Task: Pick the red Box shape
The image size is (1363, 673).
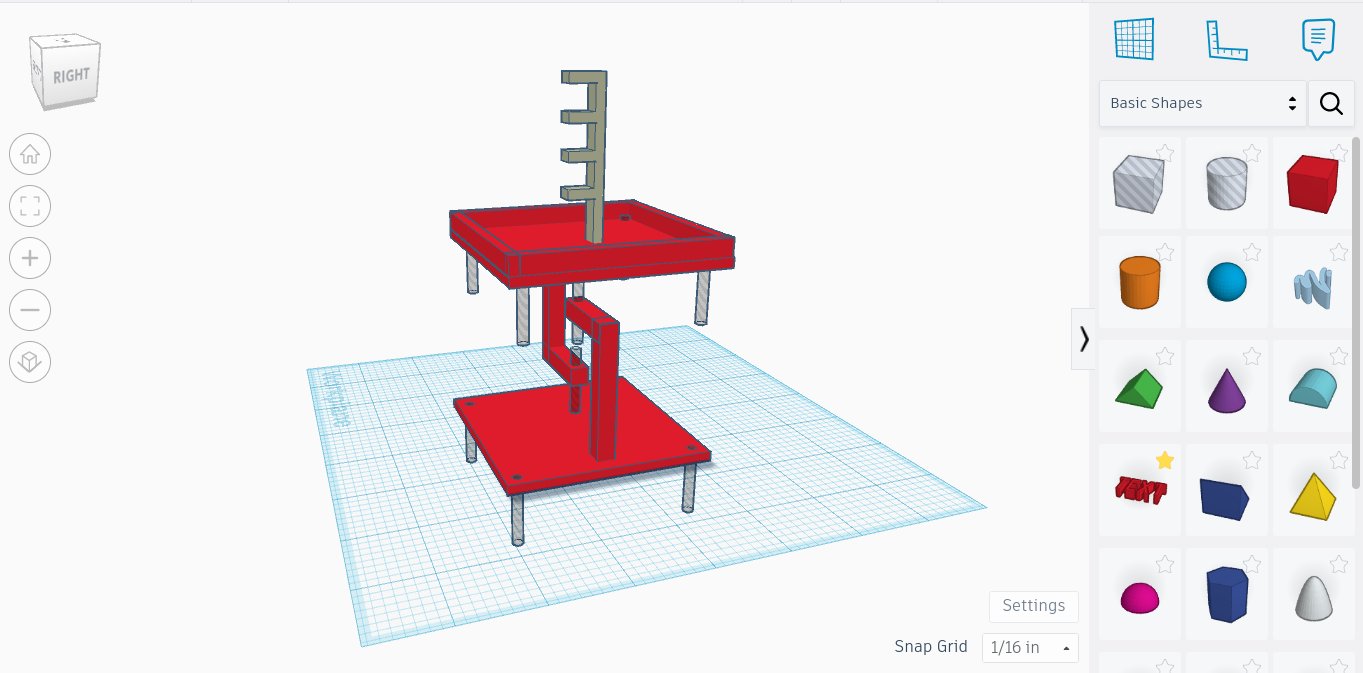Action: click(x=1312, y=183)
